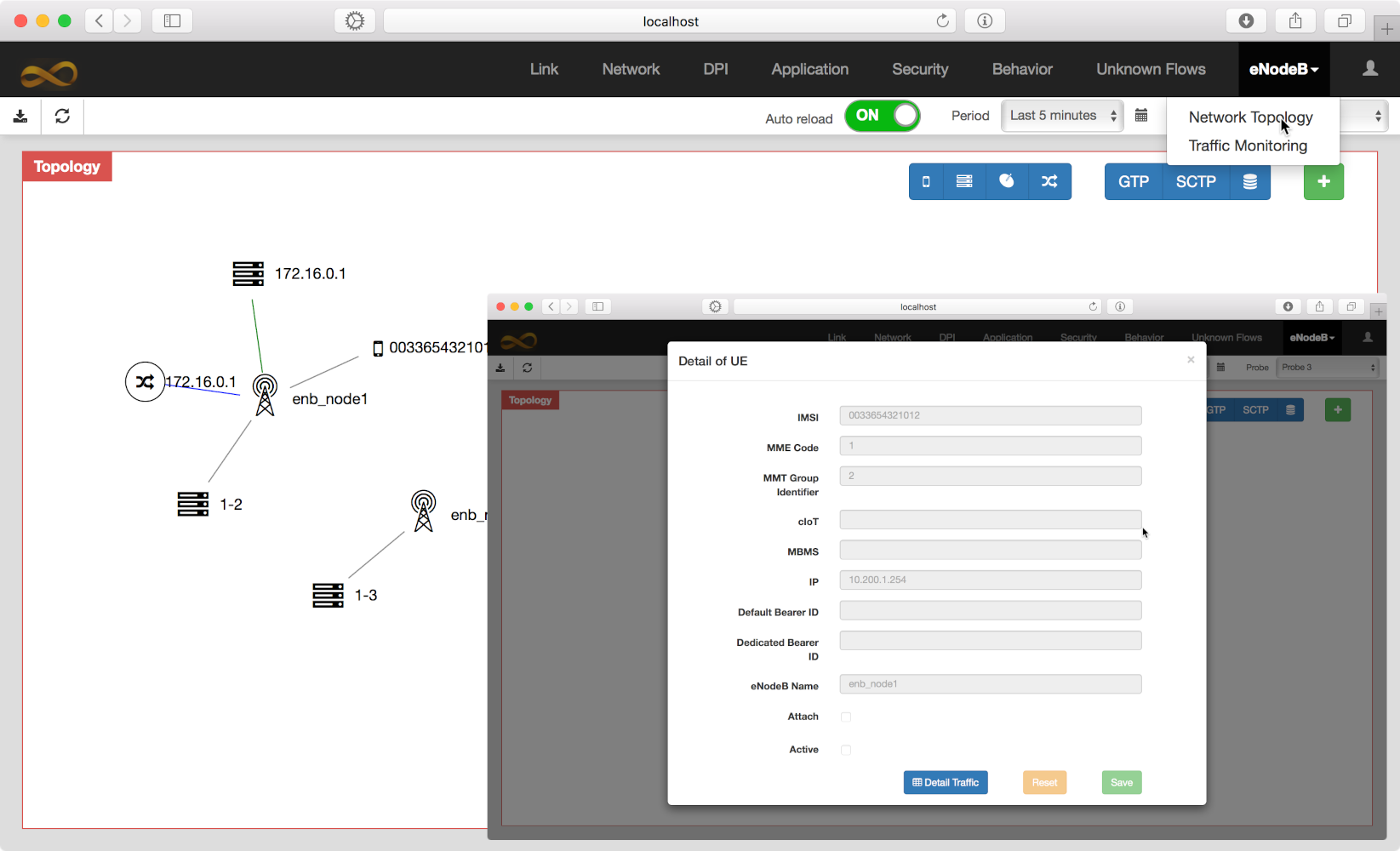The height and width of the screenshot is (851, 1400).
Task: Check the Active checkbox
Action: pos(846,750)
